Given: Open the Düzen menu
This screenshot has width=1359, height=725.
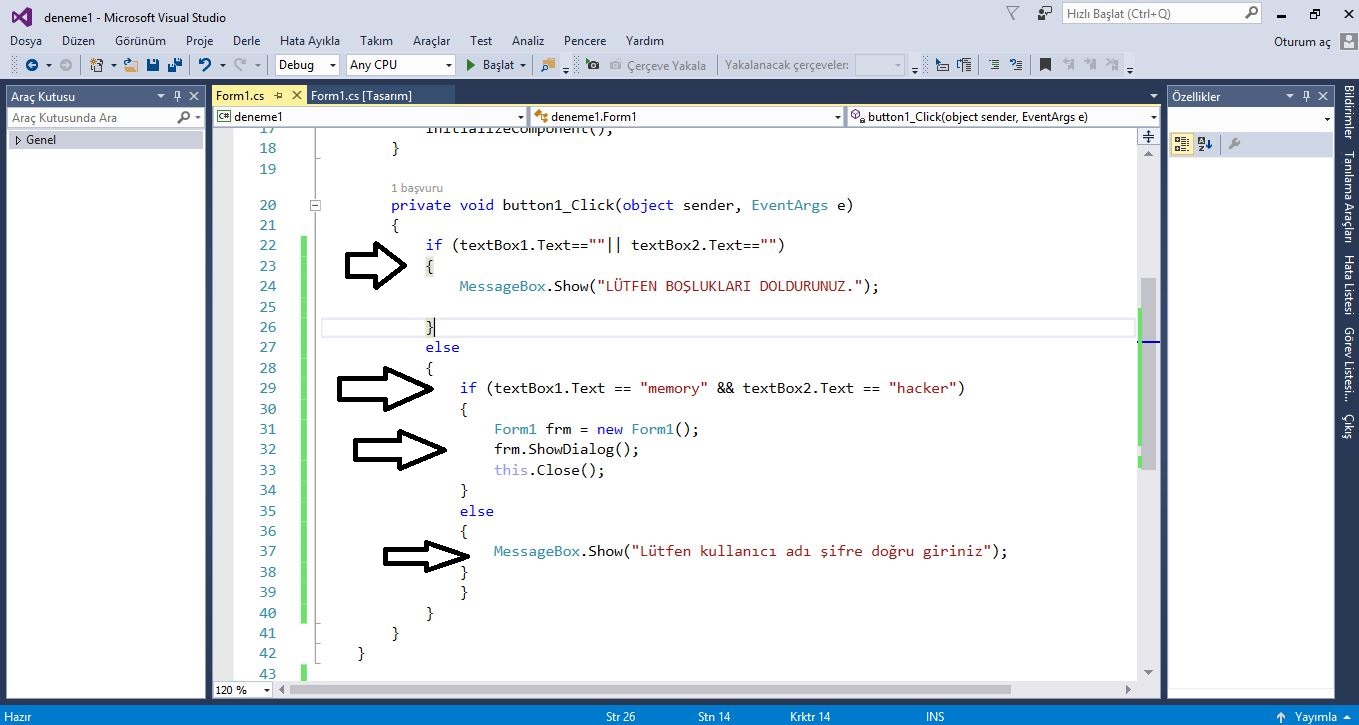Looking at the screenshot, I should pyautogui.click(x=78, y=41).
